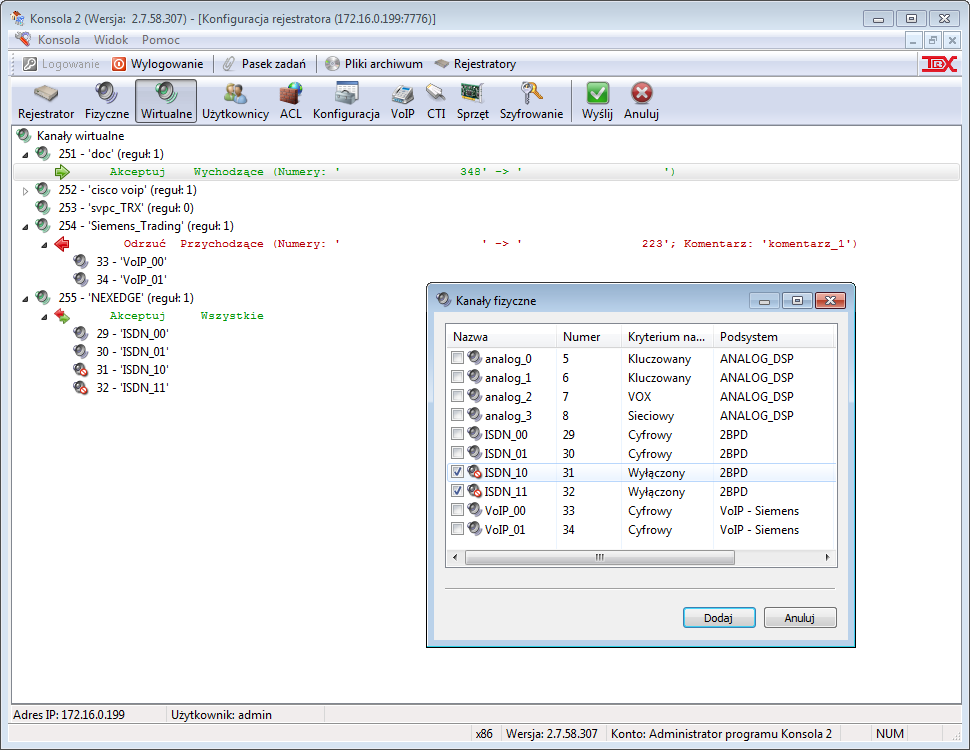Screen dimensions: 970x750
Task: Sort by the Podsystem column header
Action: (773, 337)
